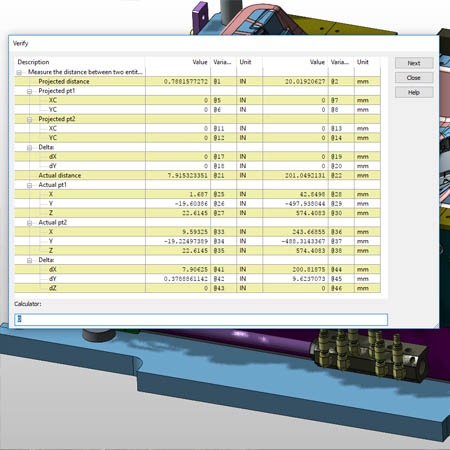
Task: Click the Close button in Verify dialog
Action: (x=414, y=78)
